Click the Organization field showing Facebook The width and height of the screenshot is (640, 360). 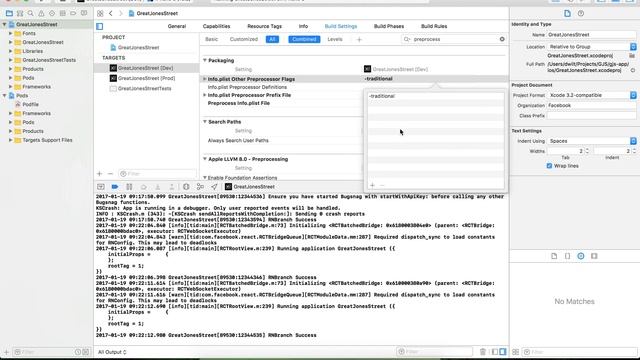(x=591, y=105)
